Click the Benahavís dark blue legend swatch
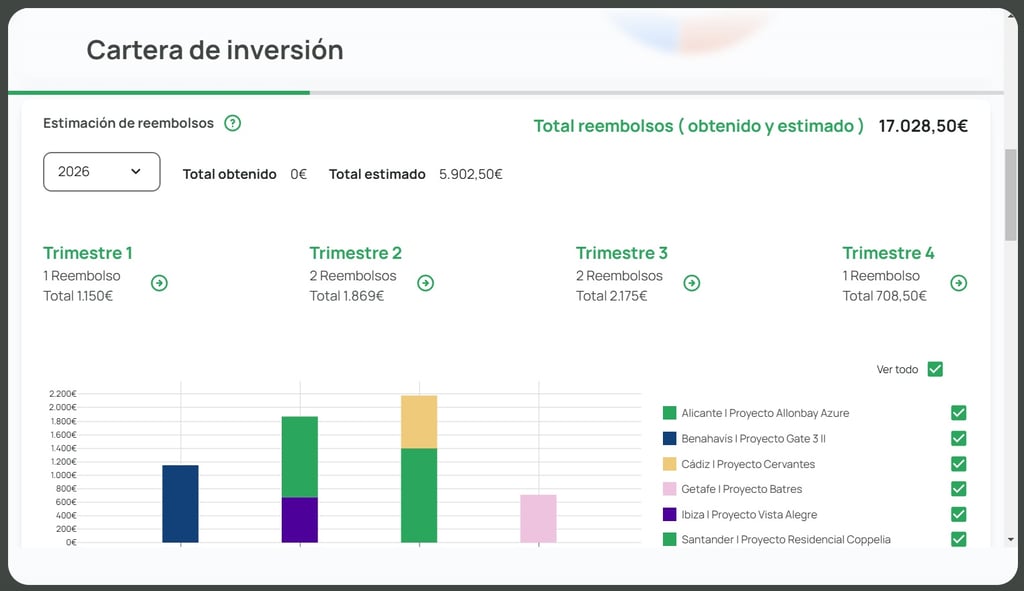Screen dimensions: 1024x591 (x=669, y=438)
